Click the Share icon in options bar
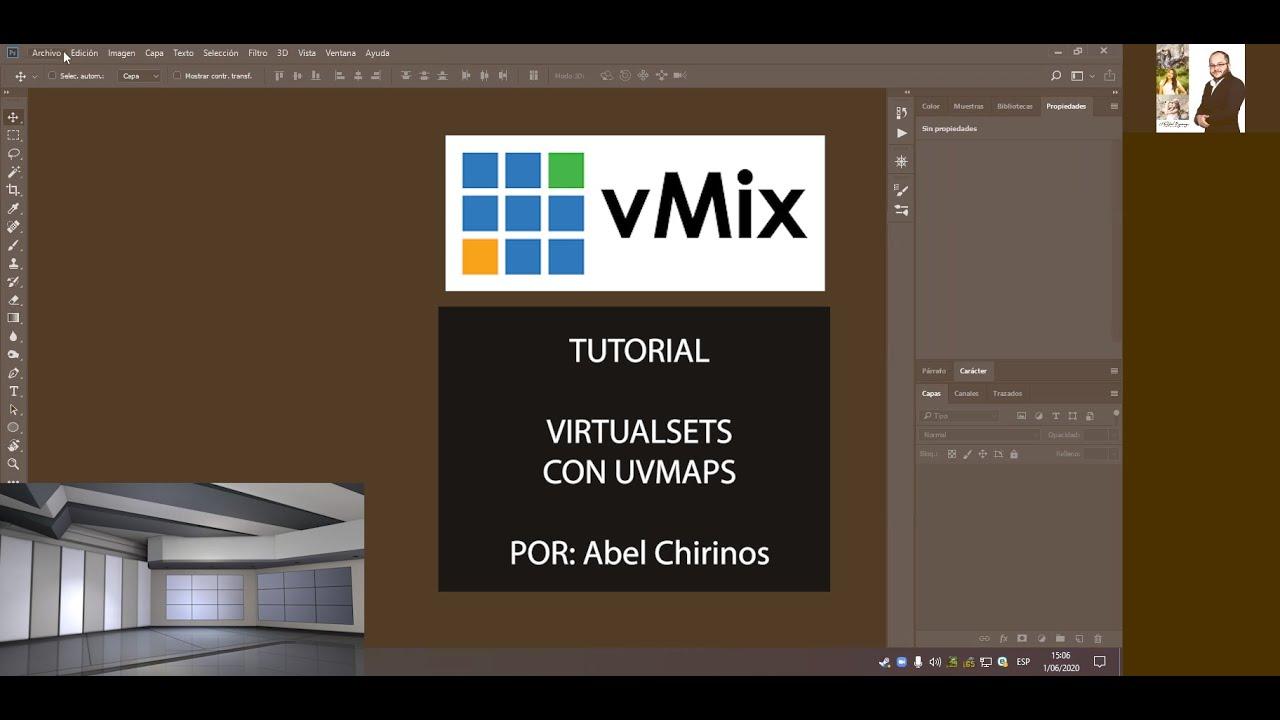The image size is (1280, 720). click(x=1110, y=76)
